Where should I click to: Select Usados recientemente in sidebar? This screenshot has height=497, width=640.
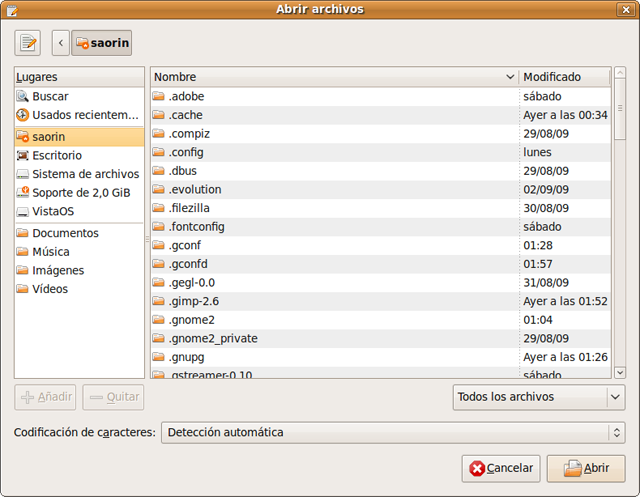82,115
